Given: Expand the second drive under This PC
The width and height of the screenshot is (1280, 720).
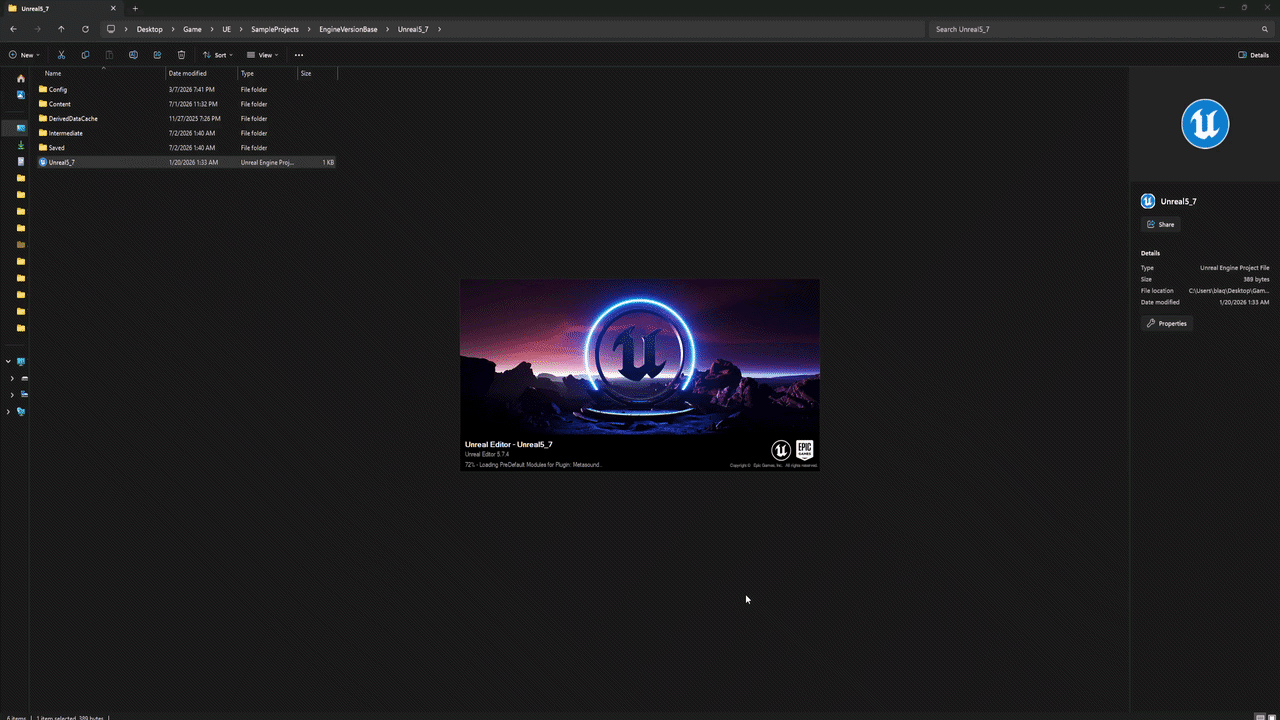Looking at the screenshot, I should click(12, 395).
